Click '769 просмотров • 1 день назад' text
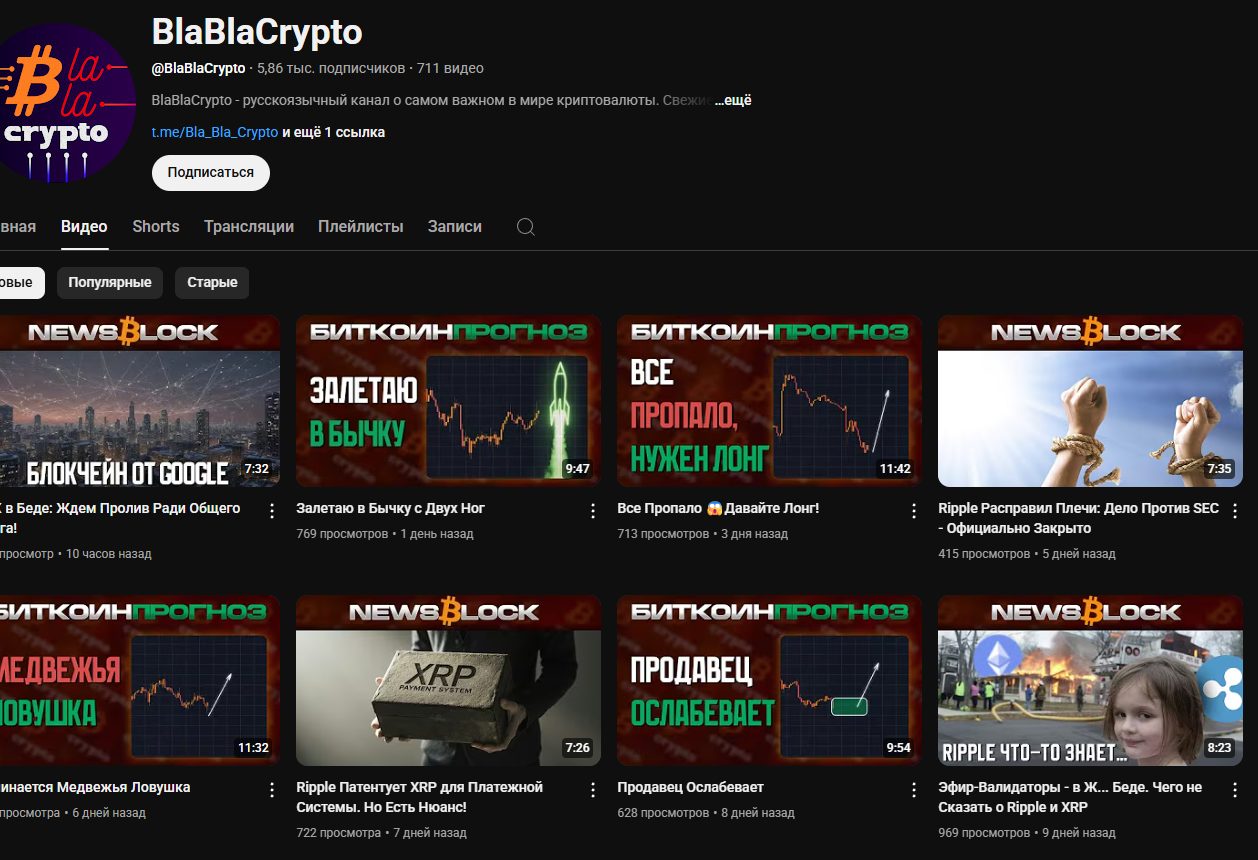The height and width of the screenshot is (860, 1258). pos(385,534)
